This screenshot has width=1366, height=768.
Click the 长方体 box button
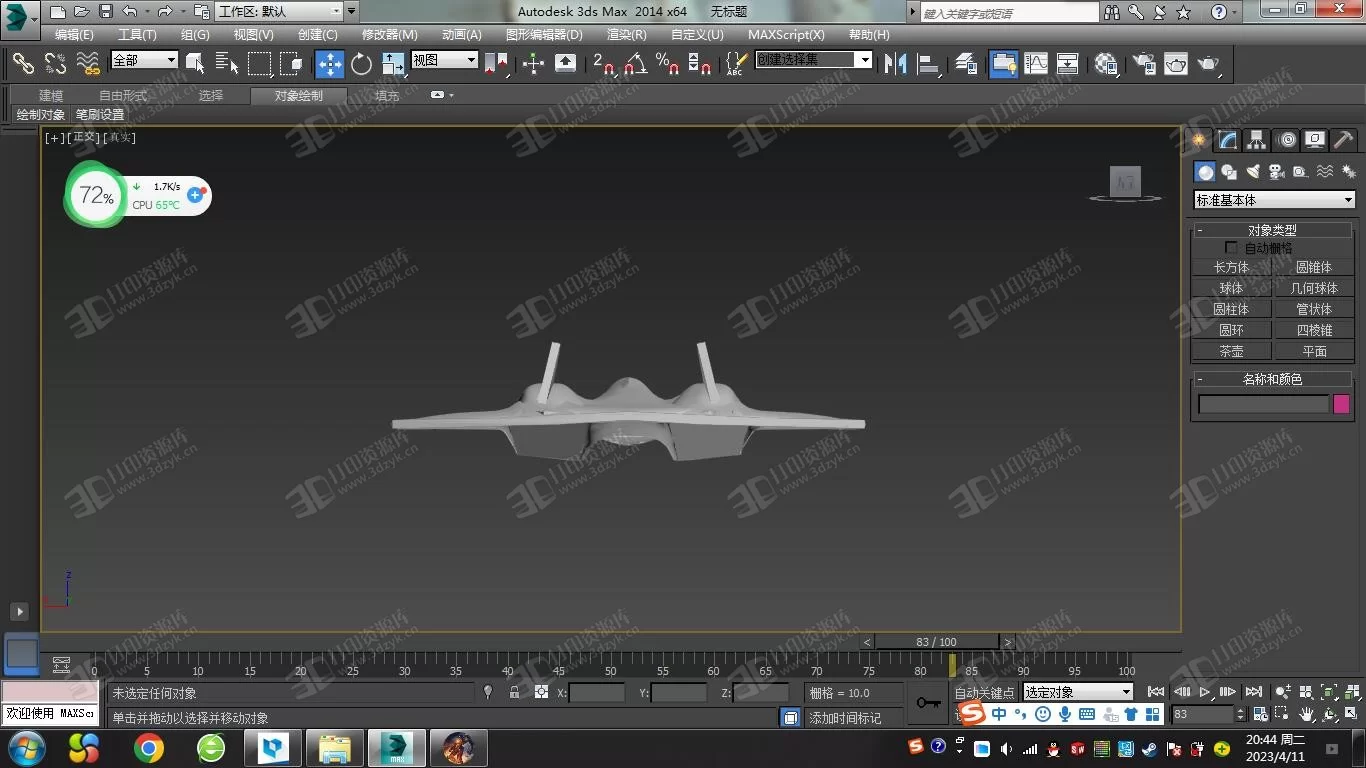coord(1232,267)
